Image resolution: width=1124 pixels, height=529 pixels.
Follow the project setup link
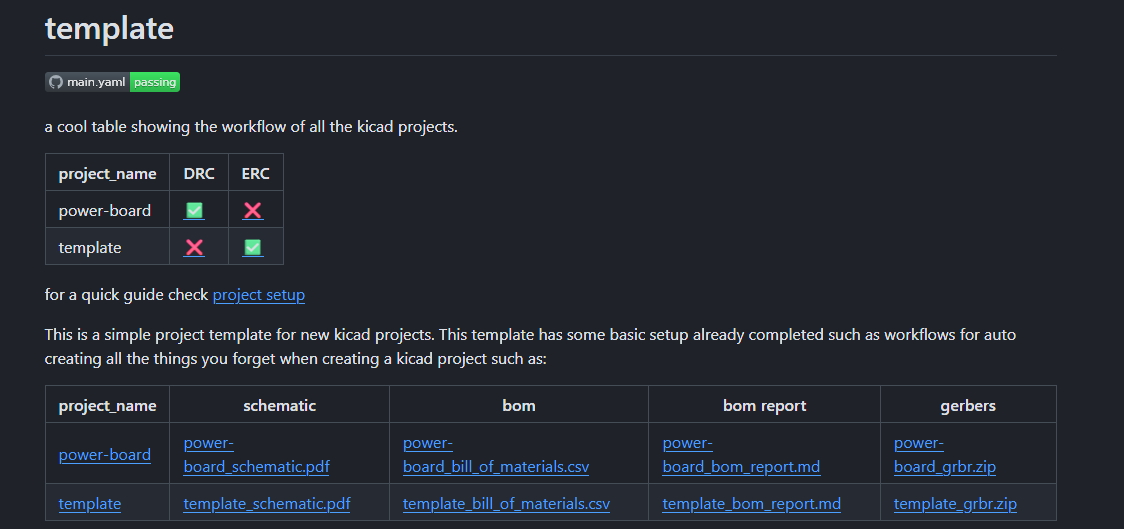pos(259,295)
